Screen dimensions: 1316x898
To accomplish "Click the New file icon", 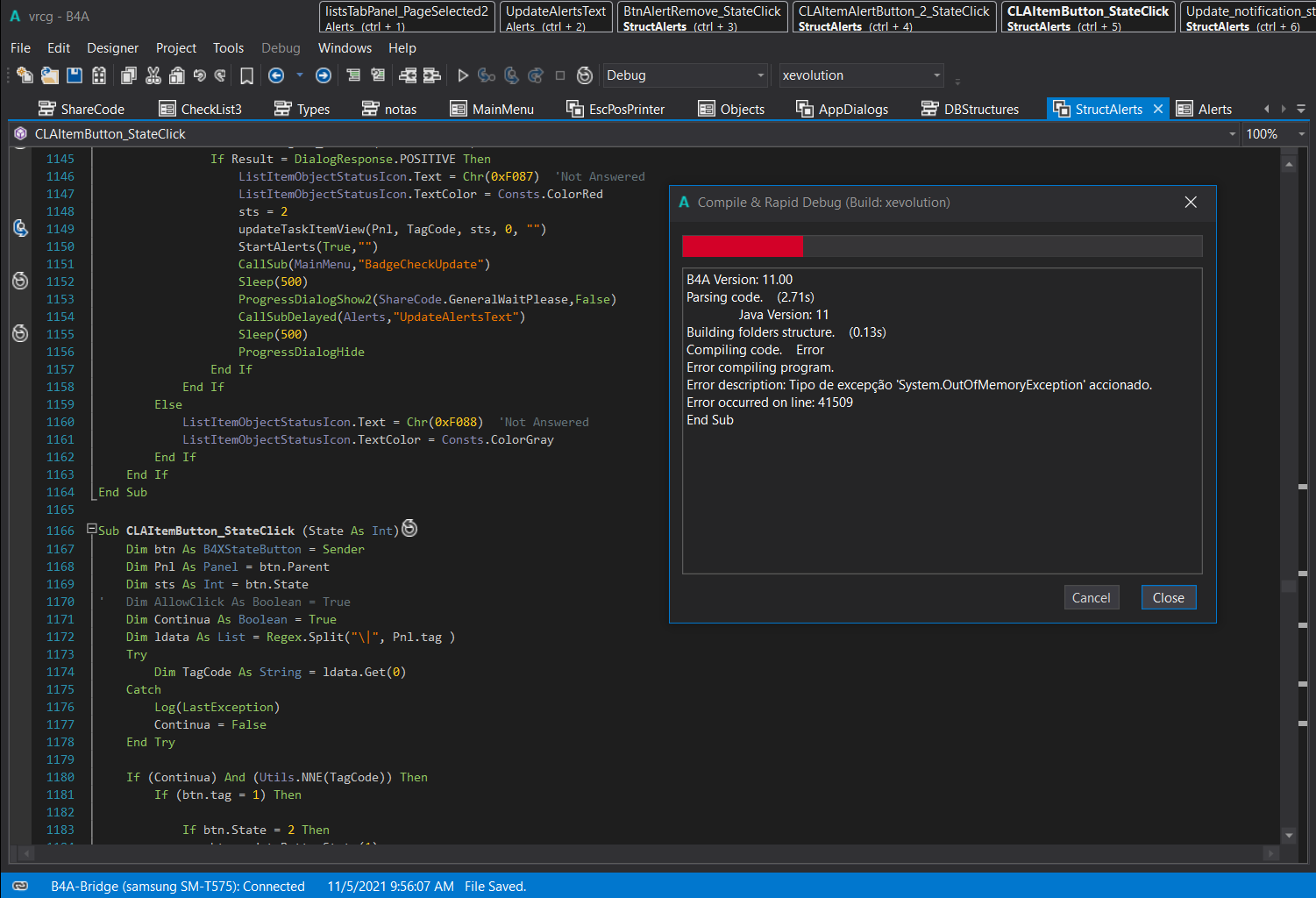I will point(25,75).
